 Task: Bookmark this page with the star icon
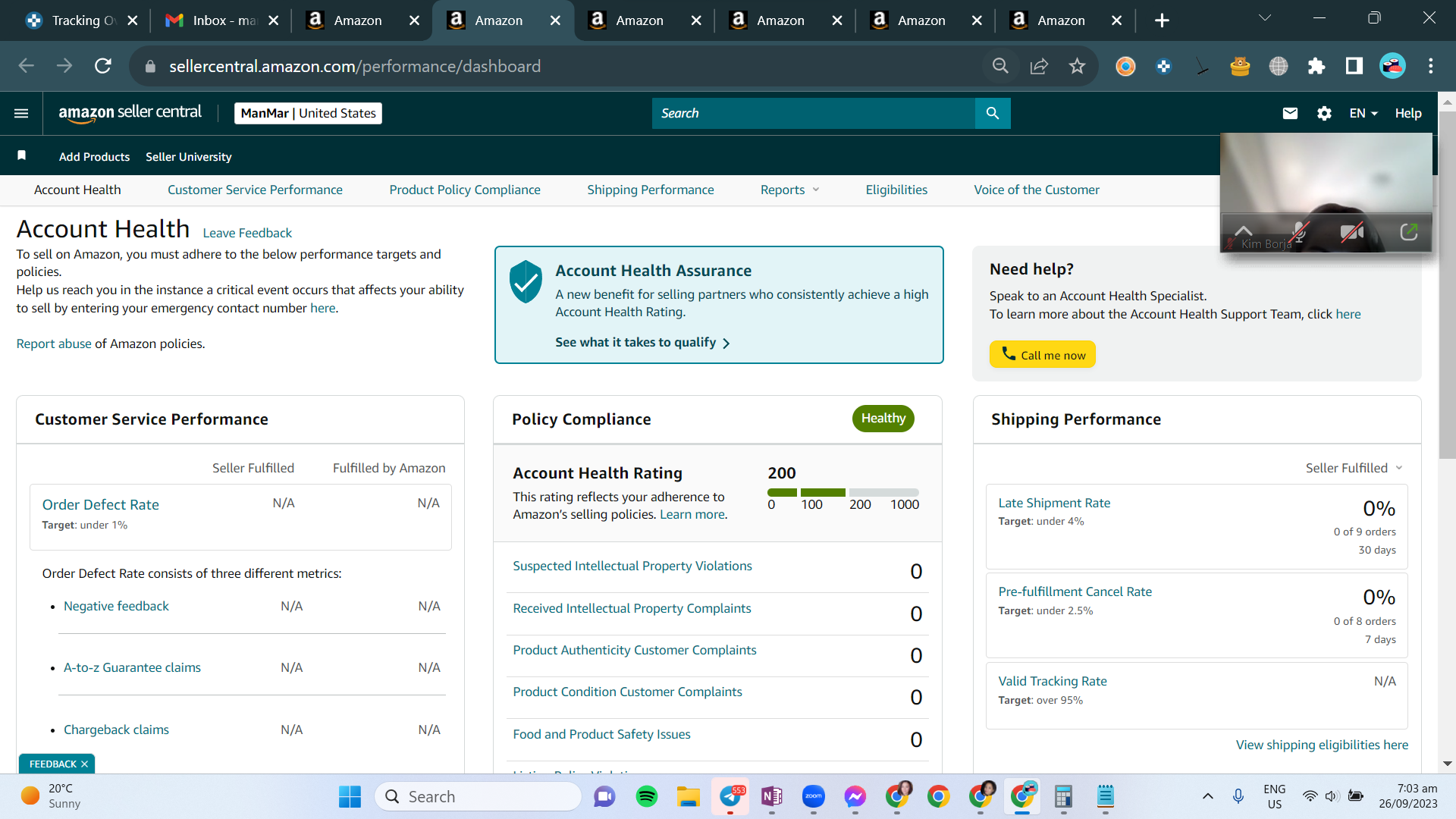[1077, 66]
